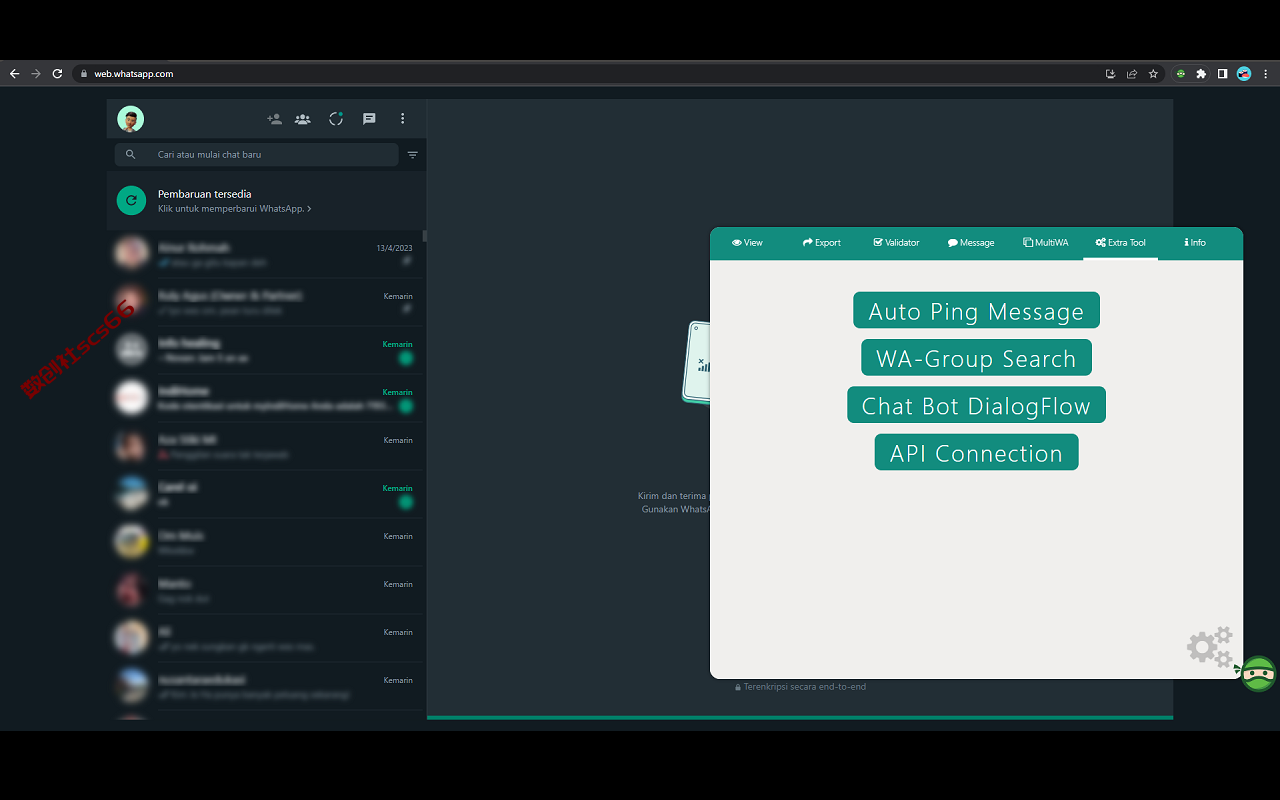
Task: Open the Chat Bot DialogFlow tool
Action: 976,405
